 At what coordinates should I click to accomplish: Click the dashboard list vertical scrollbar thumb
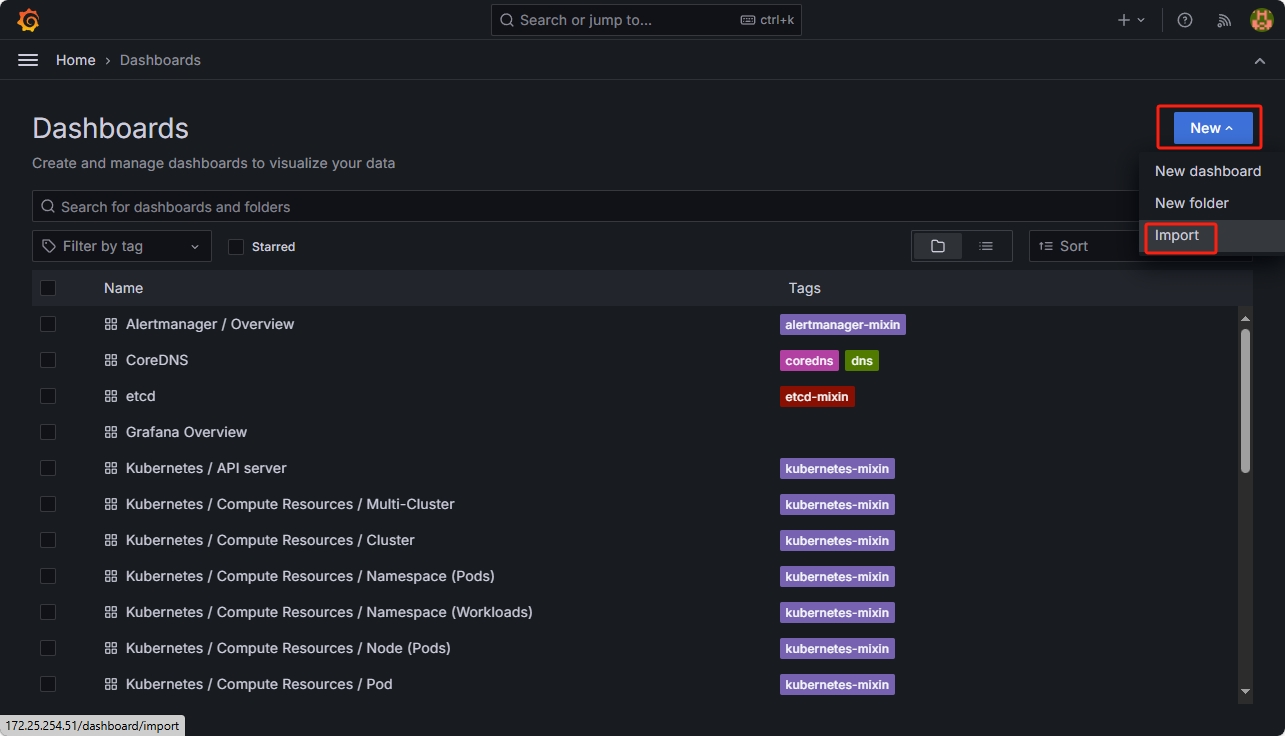pos(1245,400)
